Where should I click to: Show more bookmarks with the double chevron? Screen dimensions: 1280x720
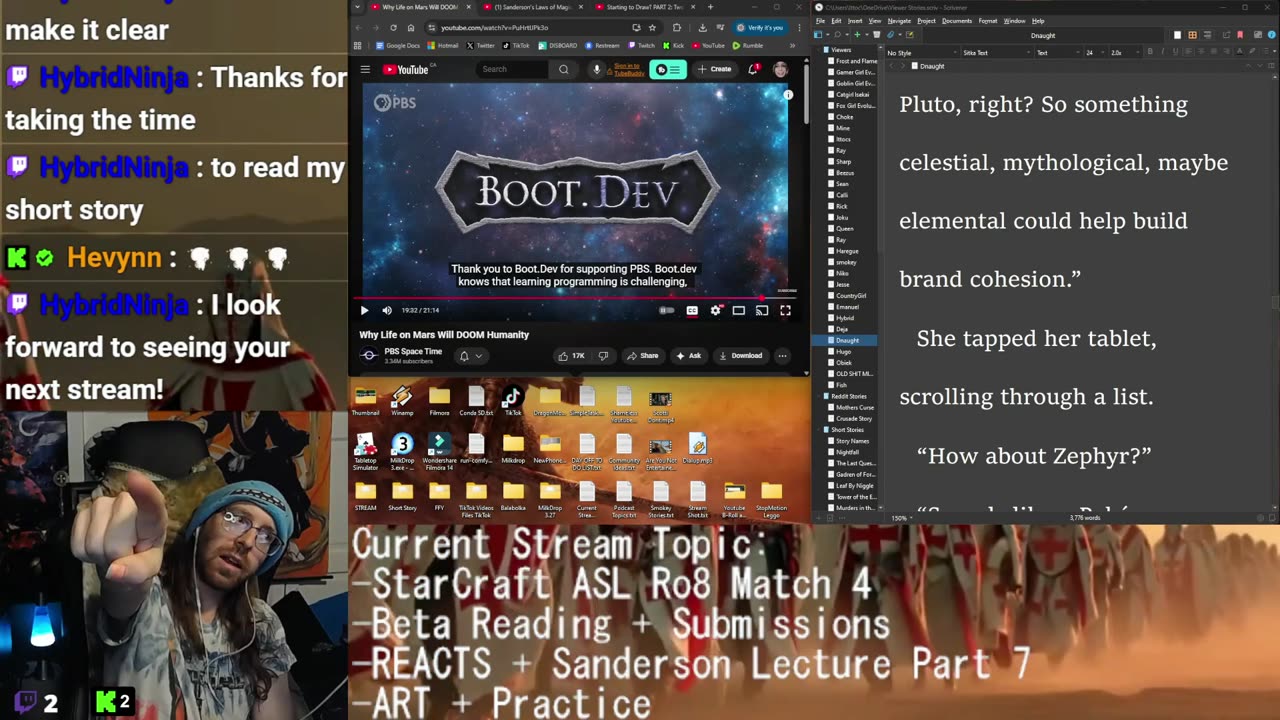tap(793, 45)
